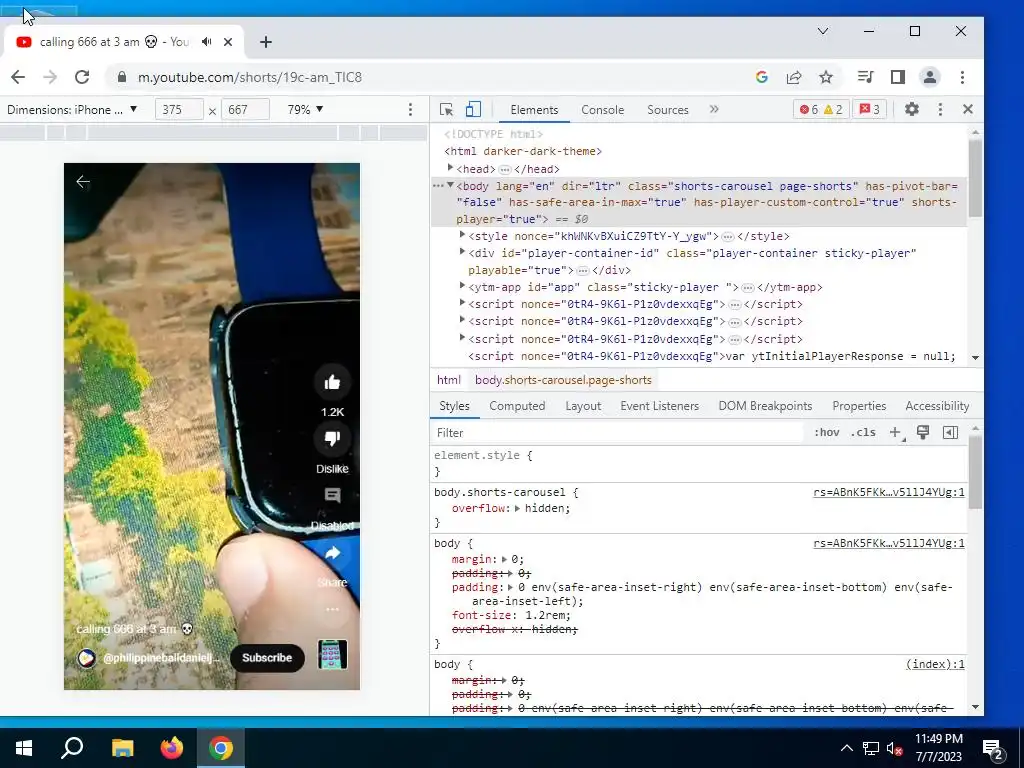This screenshot has width=1024, height=768.
Task: Open device toolbar more options menu
Action: (x=410, y=110)
